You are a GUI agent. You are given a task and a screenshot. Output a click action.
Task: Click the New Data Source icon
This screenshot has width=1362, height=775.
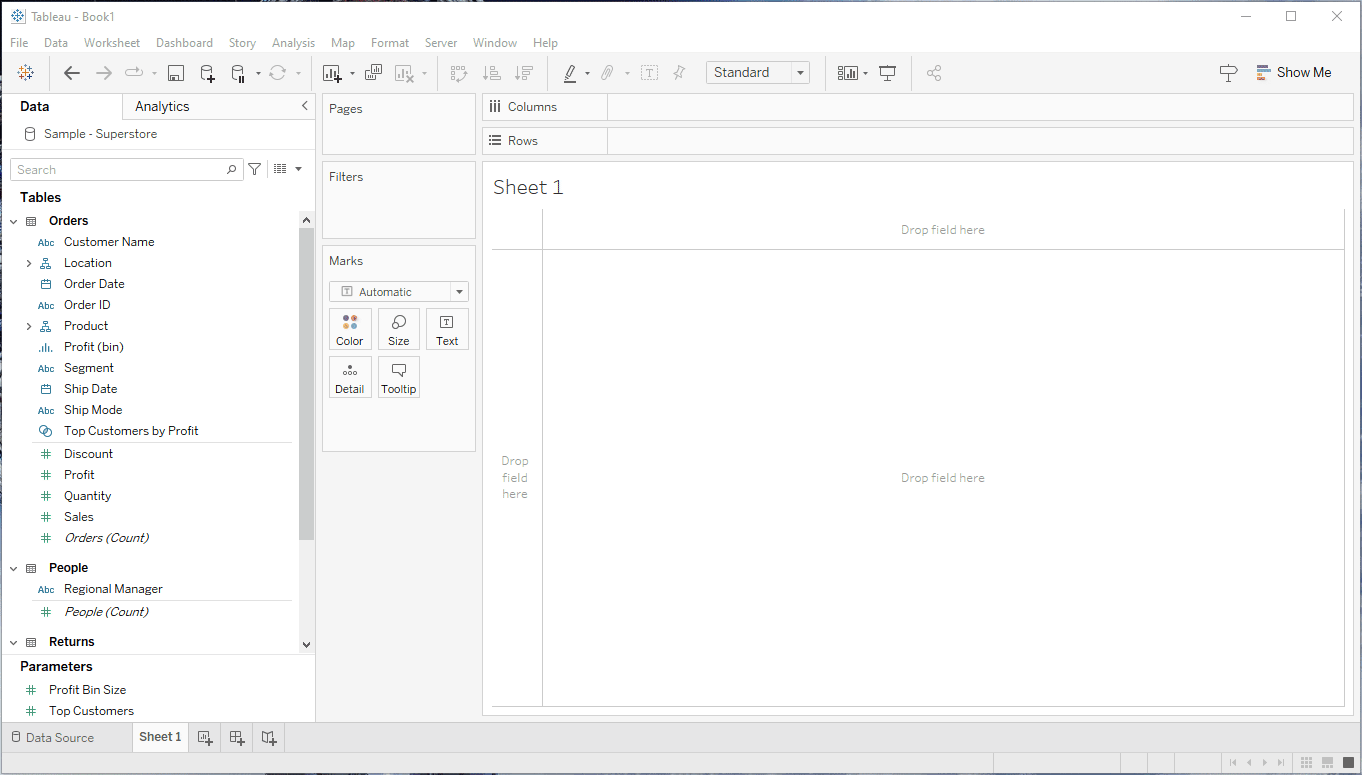[x=207, y=73]
